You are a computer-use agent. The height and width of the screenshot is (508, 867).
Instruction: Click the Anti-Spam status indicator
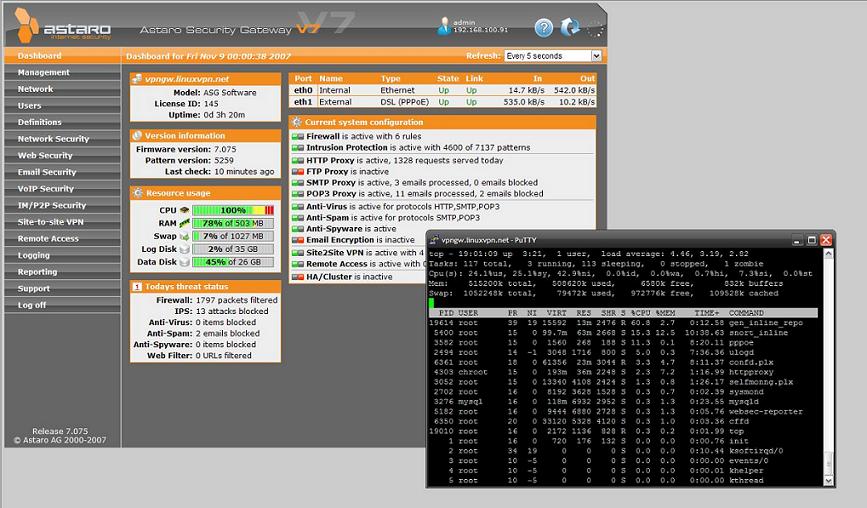pyautogui.click(x=297, y=218)
